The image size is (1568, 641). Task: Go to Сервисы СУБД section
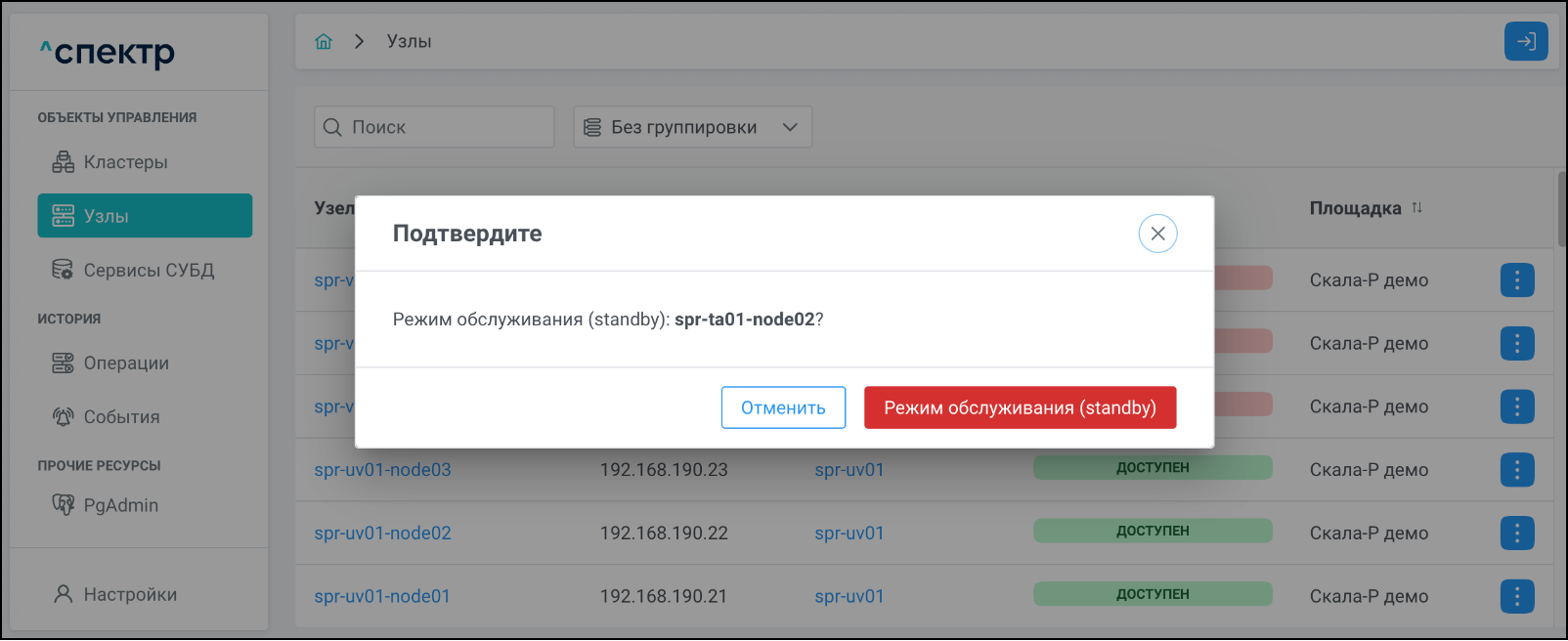click(x=148, y=270)
